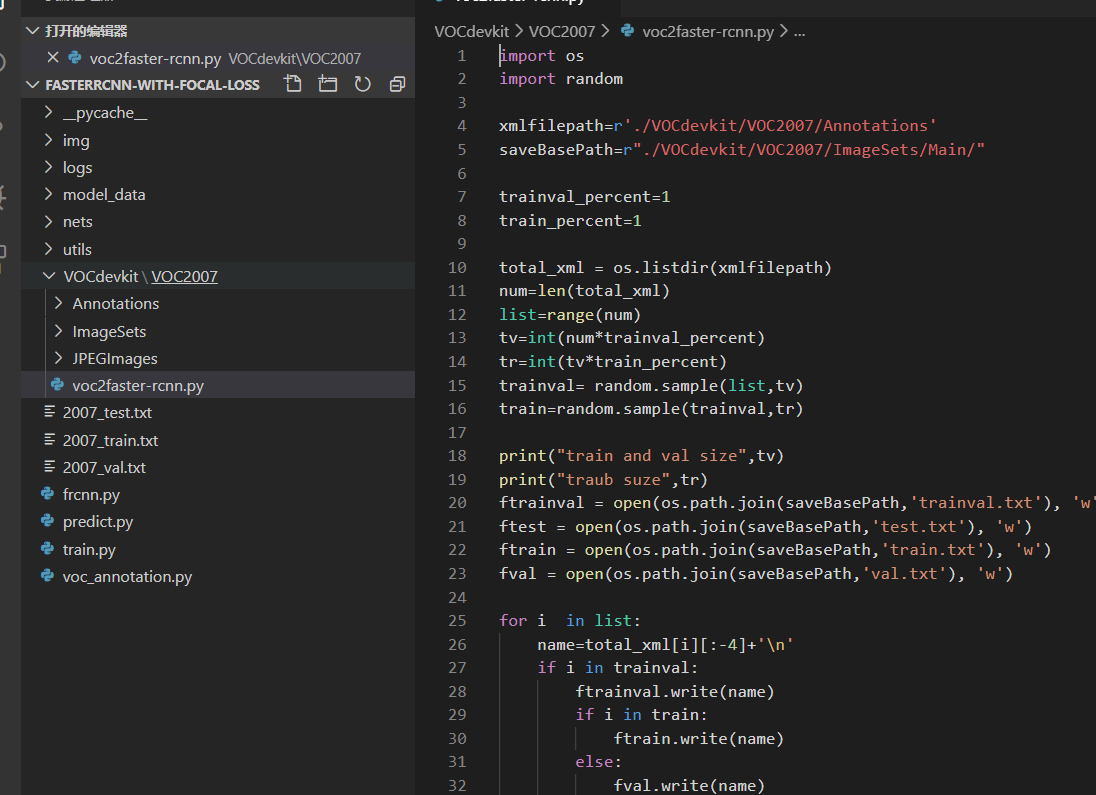Select voc2faster-rcnn.py entry in open editors

[x=218, y=58]
